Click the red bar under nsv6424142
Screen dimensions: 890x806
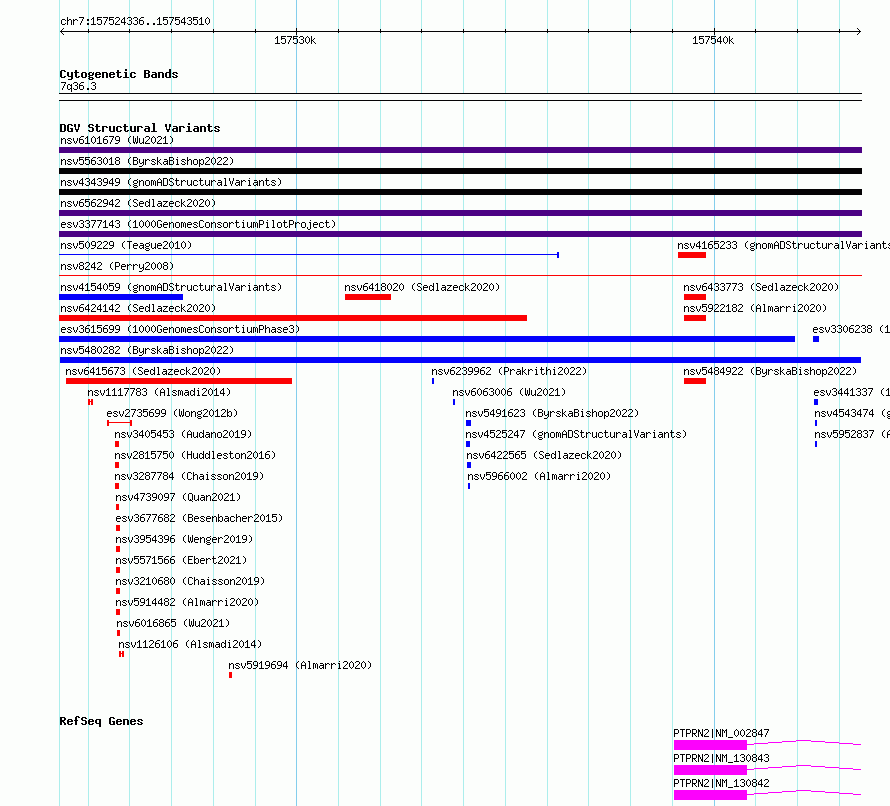pyautogui.click(x=293, y=318)
